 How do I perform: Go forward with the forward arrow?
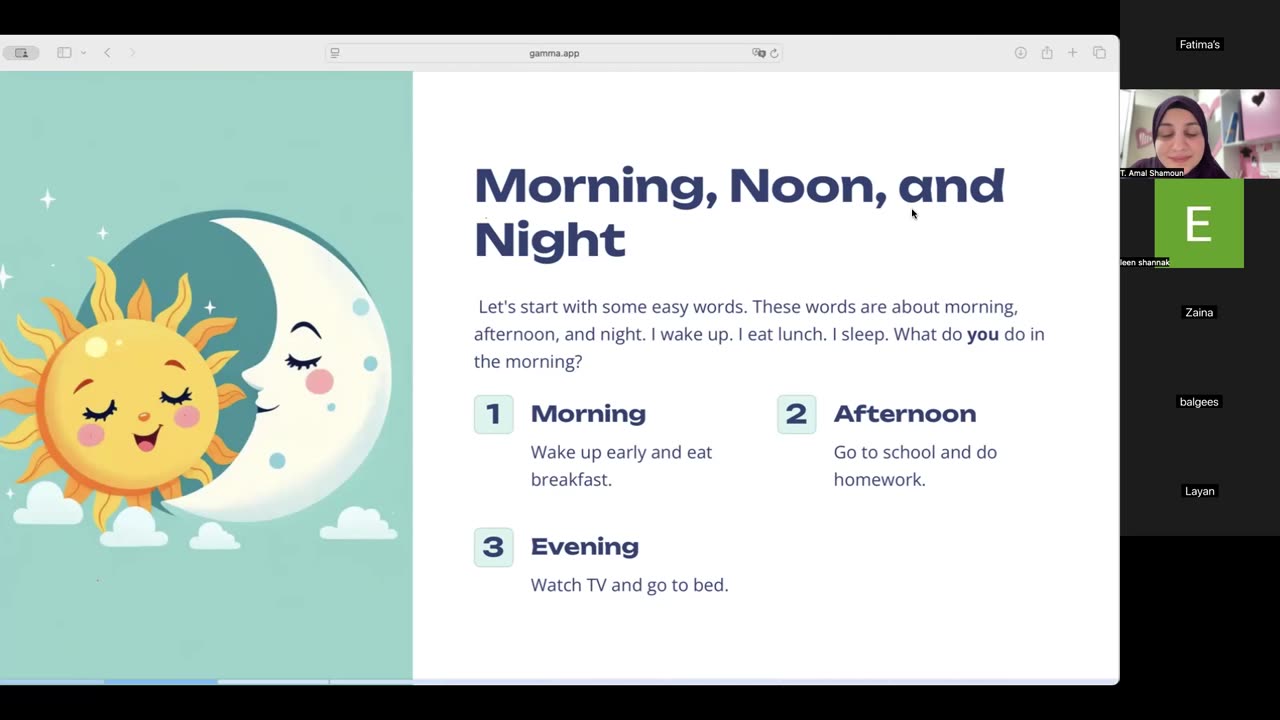(x=132, y=53)
